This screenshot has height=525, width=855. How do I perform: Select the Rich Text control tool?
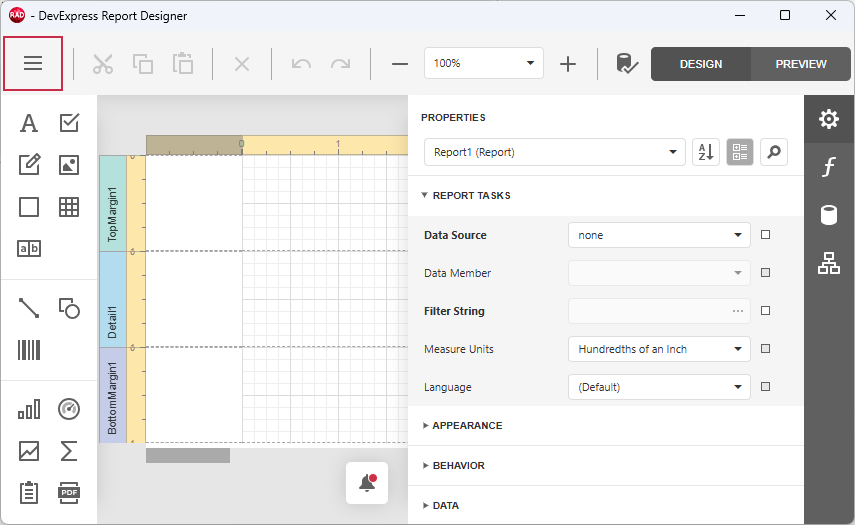[29, 165]
